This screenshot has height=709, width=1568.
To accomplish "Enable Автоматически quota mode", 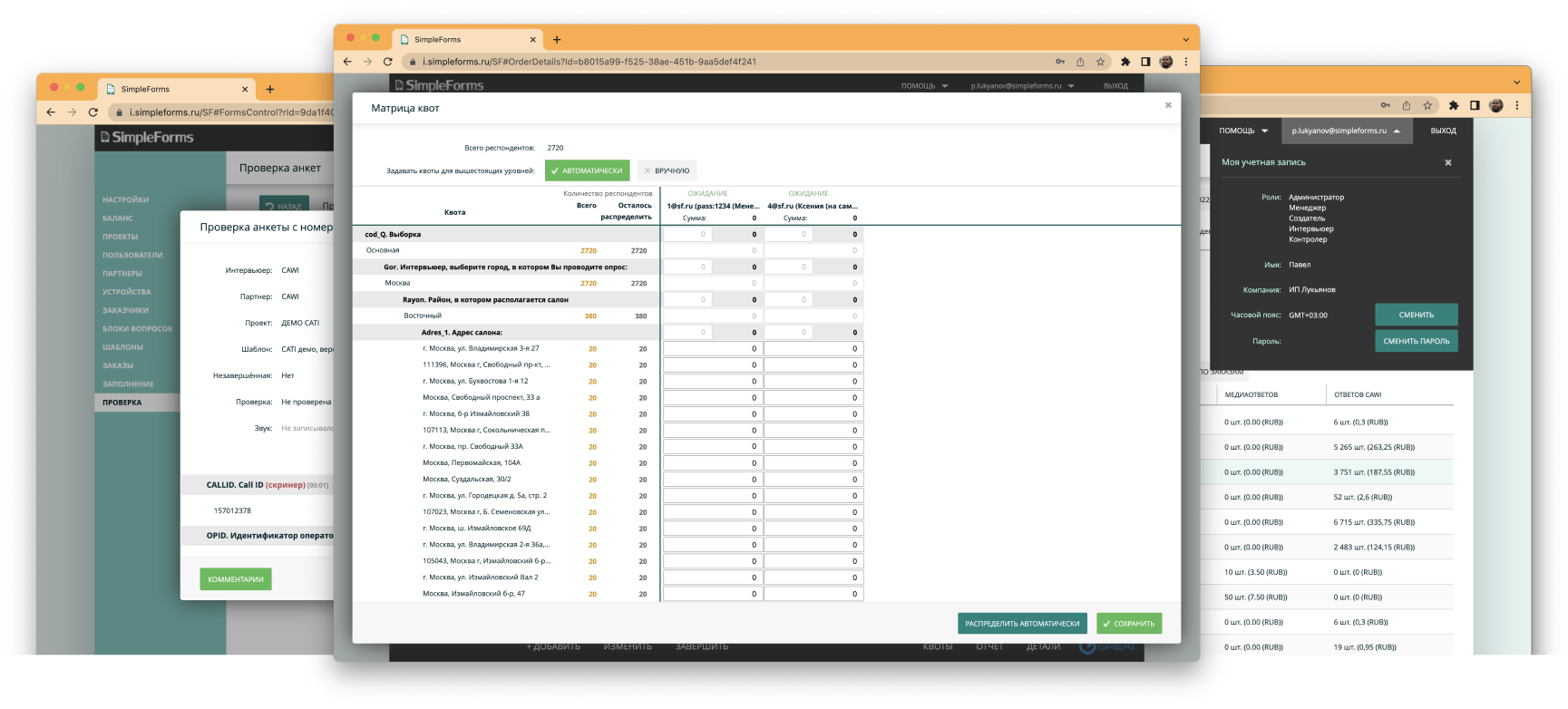I will 587,170.
